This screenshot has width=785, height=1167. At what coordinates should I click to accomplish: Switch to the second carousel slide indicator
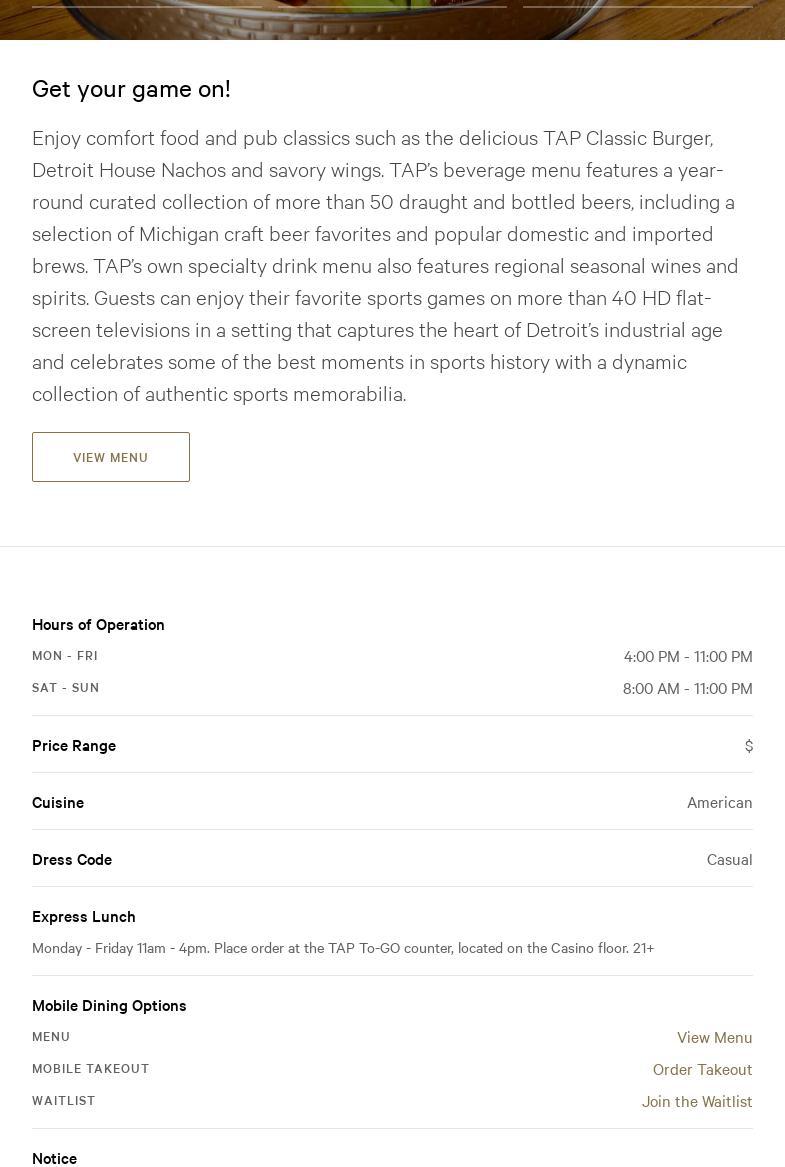(x=392, y=6)
